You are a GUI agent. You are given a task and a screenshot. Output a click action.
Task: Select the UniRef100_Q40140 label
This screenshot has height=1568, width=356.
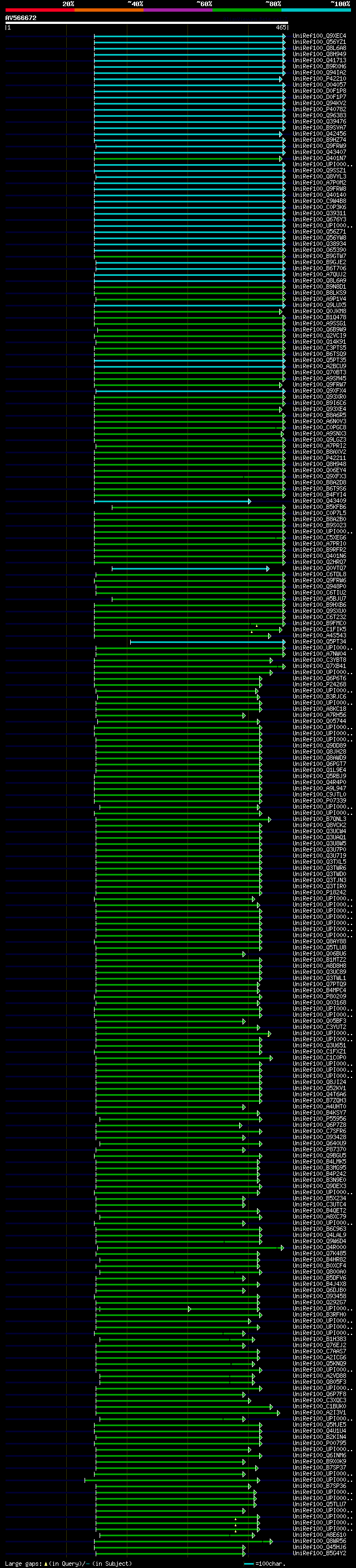(x=319, y=195)
